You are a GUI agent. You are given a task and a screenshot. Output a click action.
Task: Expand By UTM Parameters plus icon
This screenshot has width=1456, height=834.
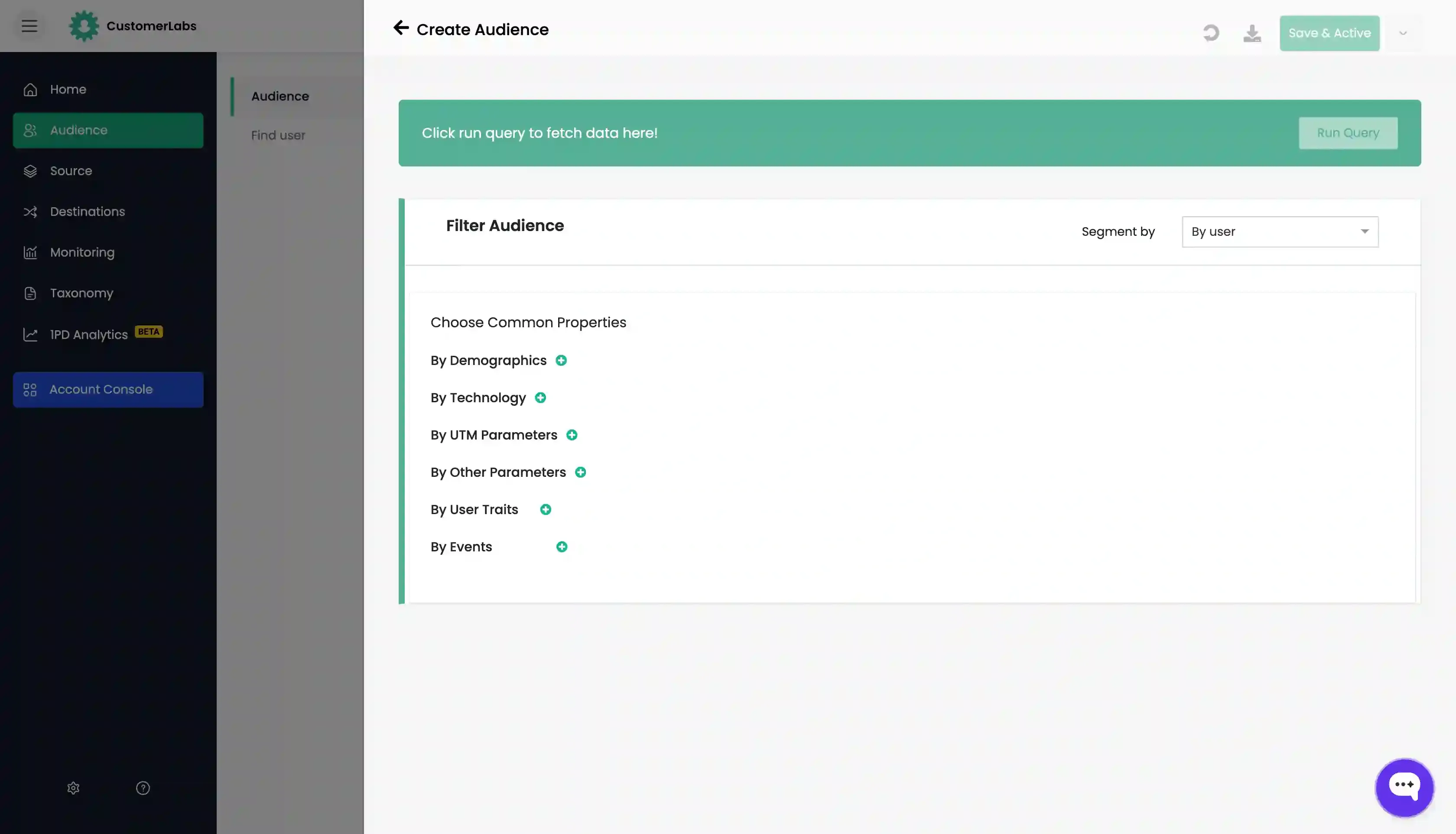pyautogui.click(x=572, y=435)
